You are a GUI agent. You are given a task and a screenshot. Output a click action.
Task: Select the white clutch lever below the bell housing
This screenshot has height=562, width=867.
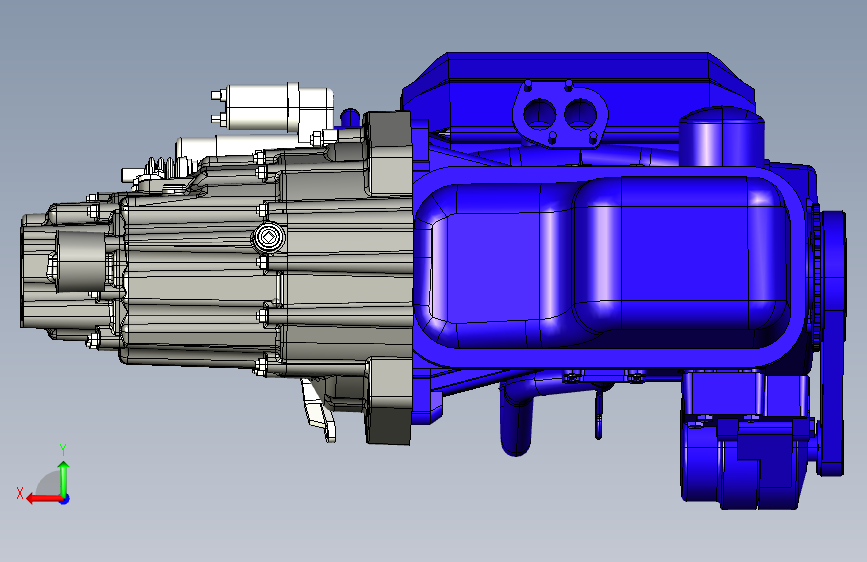click(320, 410)
